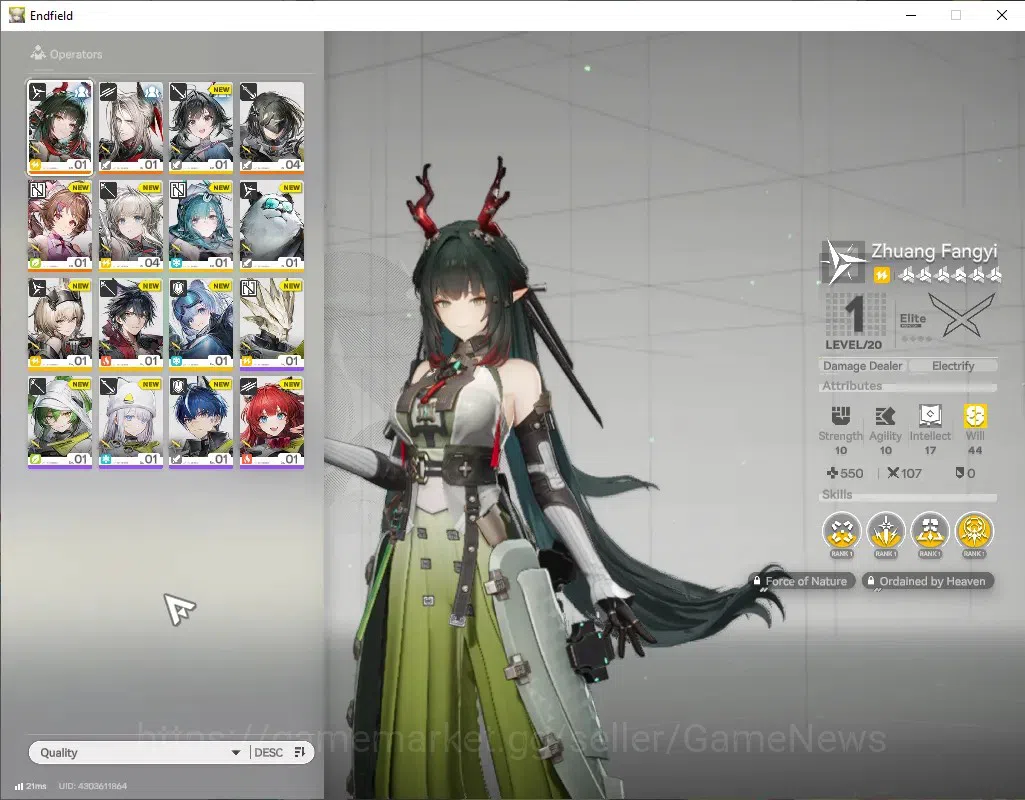View the third skill with upward arrows

pyautogui.click(x=930, y=531)
